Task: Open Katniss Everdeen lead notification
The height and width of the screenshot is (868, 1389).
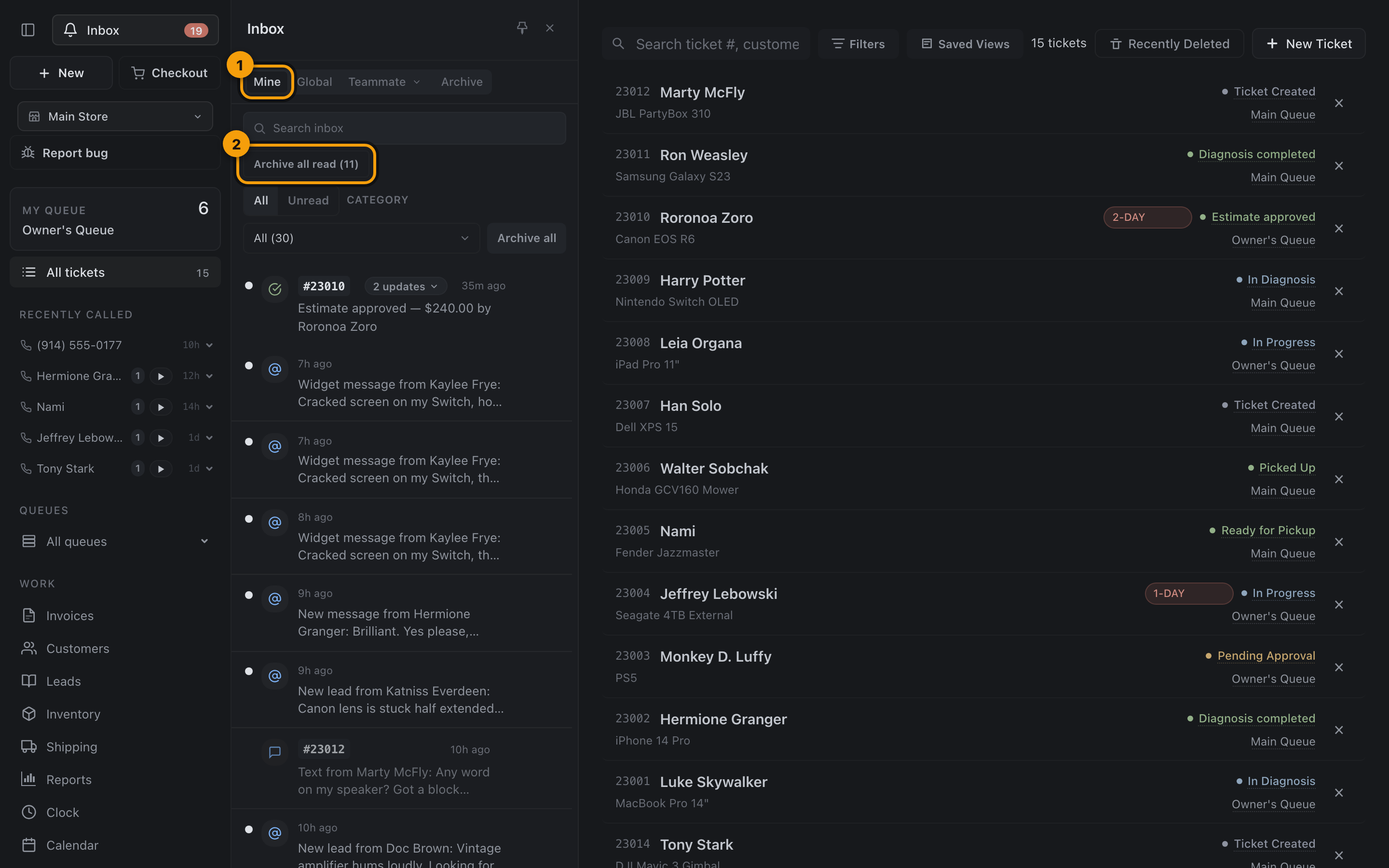Action: pos(402,690)
